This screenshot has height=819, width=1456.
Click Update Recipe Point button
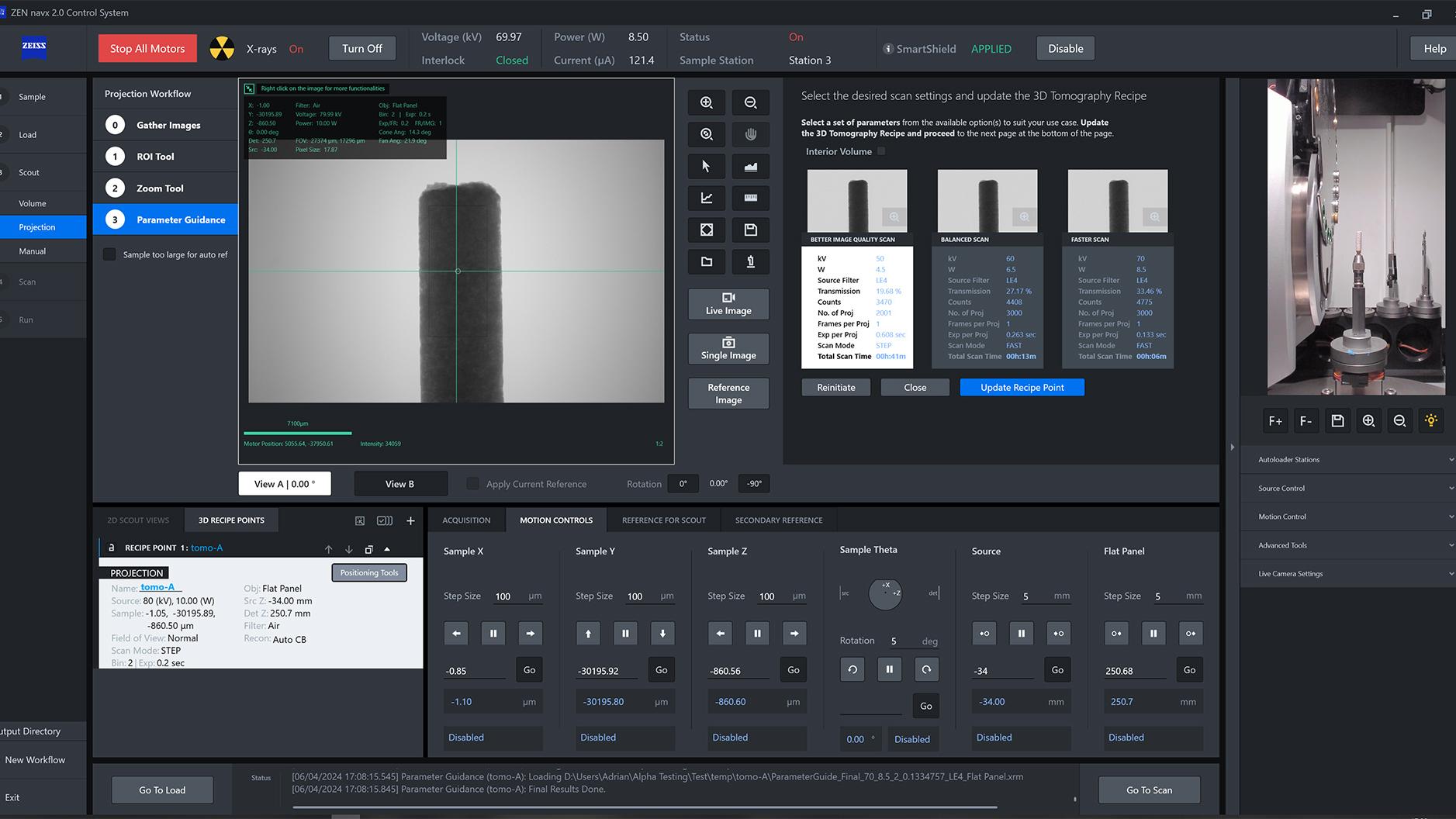[x=1022, y=387]
